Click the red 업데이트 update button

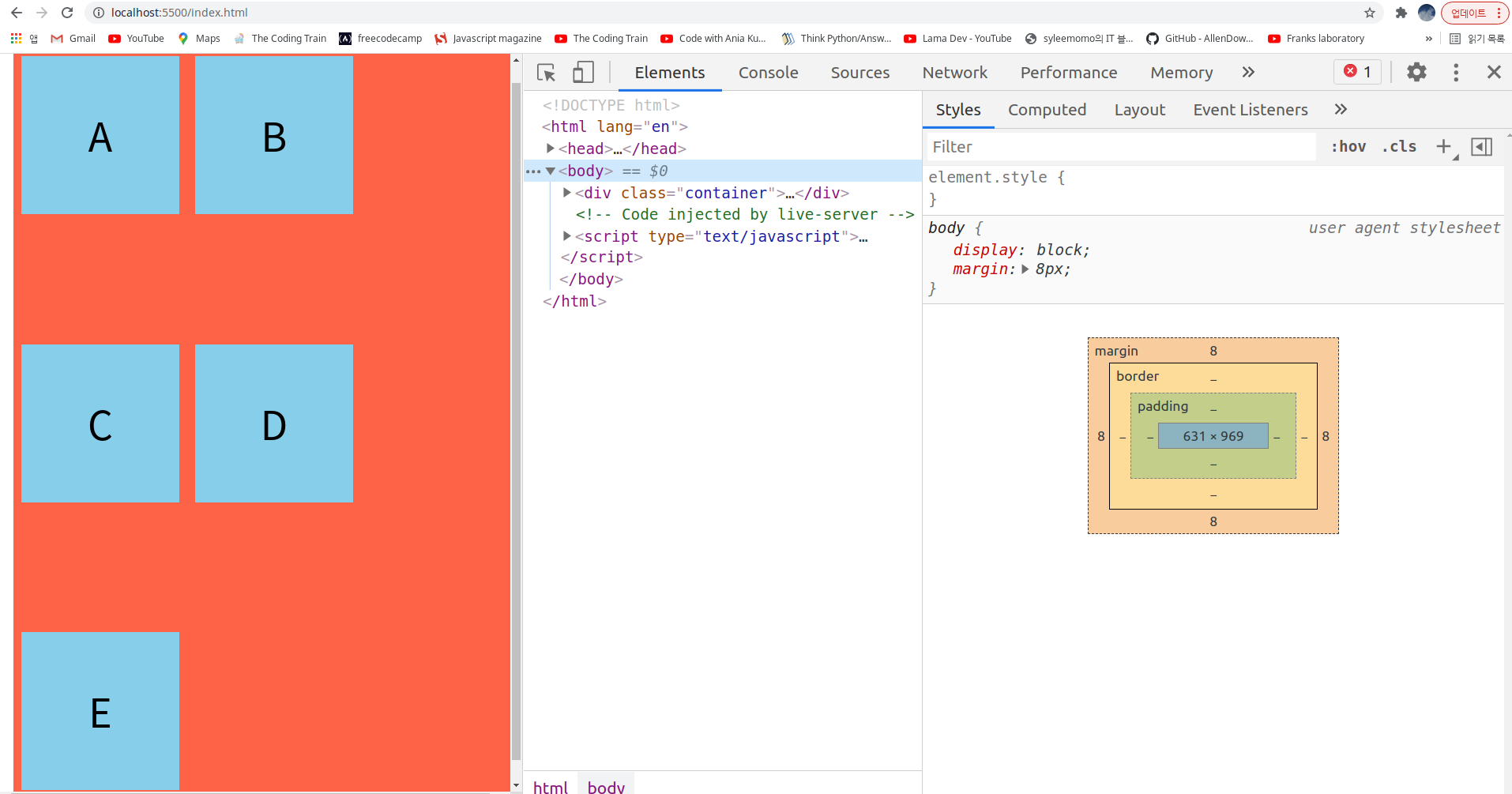pos(1475,13)
